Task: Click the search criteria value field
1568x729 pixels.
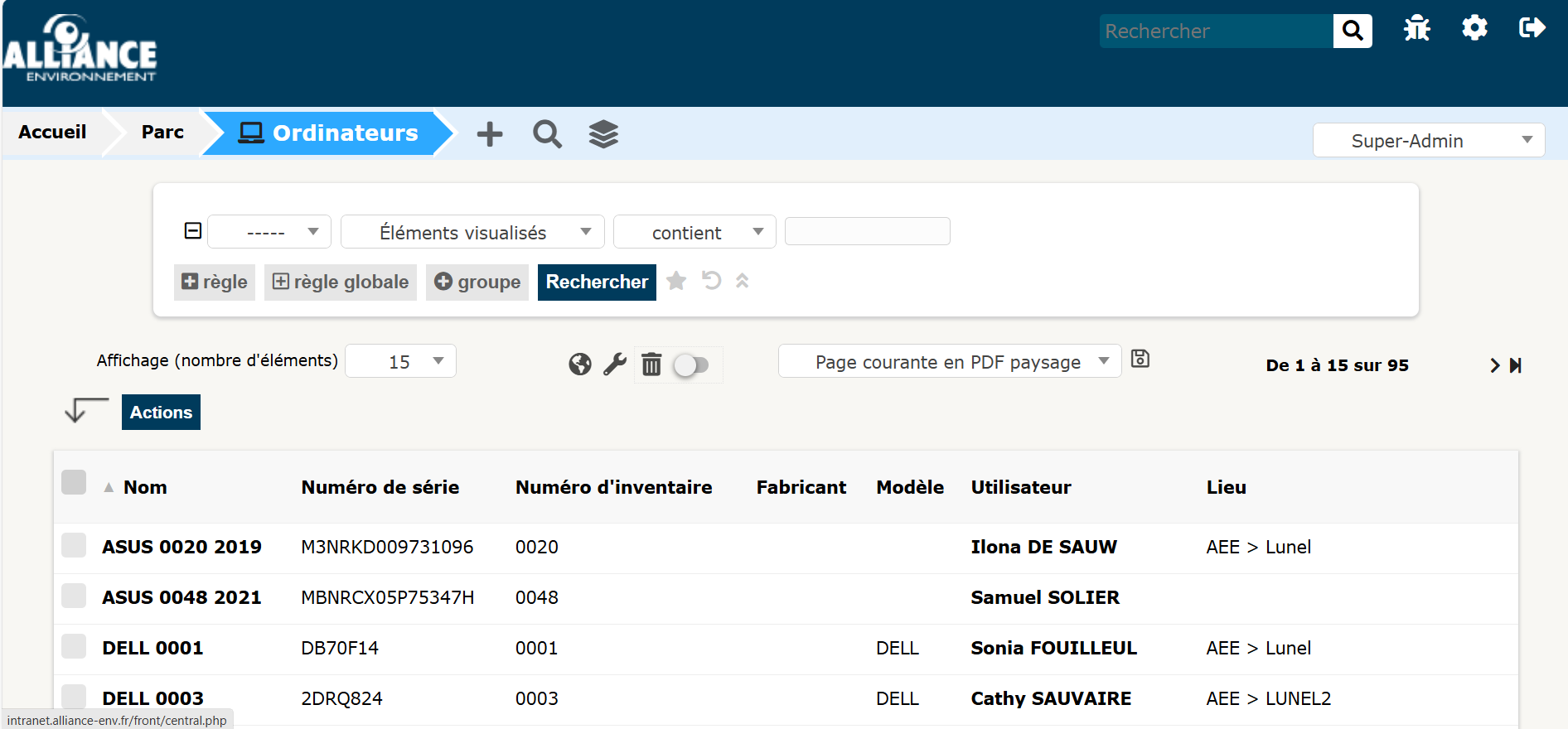Action: coord(867,232)
